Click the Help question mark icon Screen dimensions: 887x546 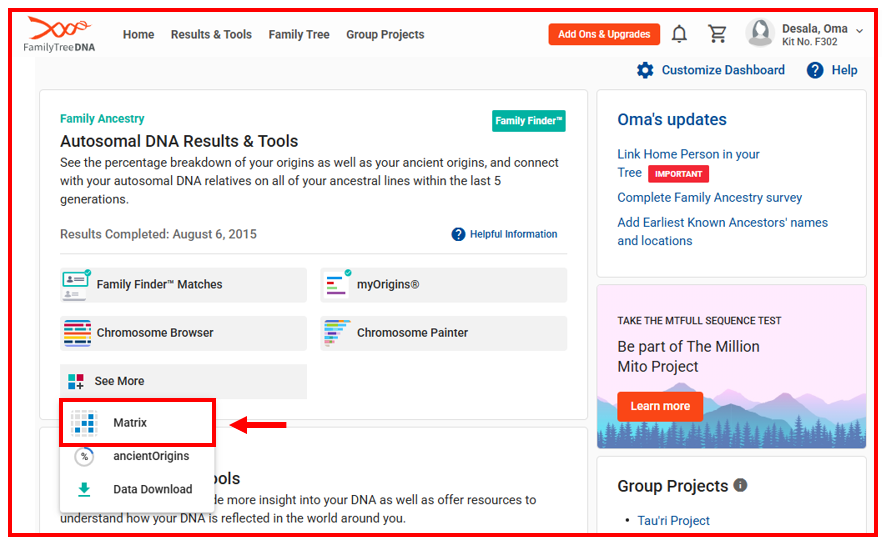coord(815,70)
